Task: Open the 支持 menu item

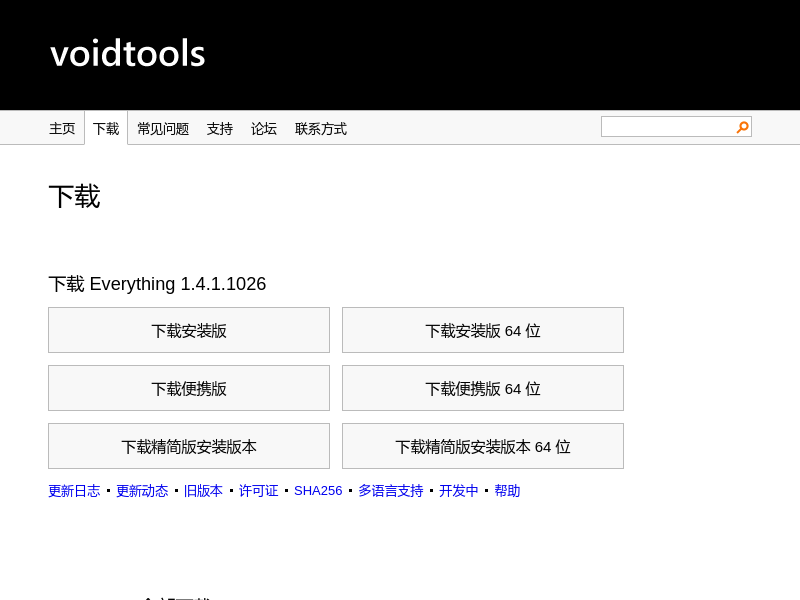Action: 220,129
